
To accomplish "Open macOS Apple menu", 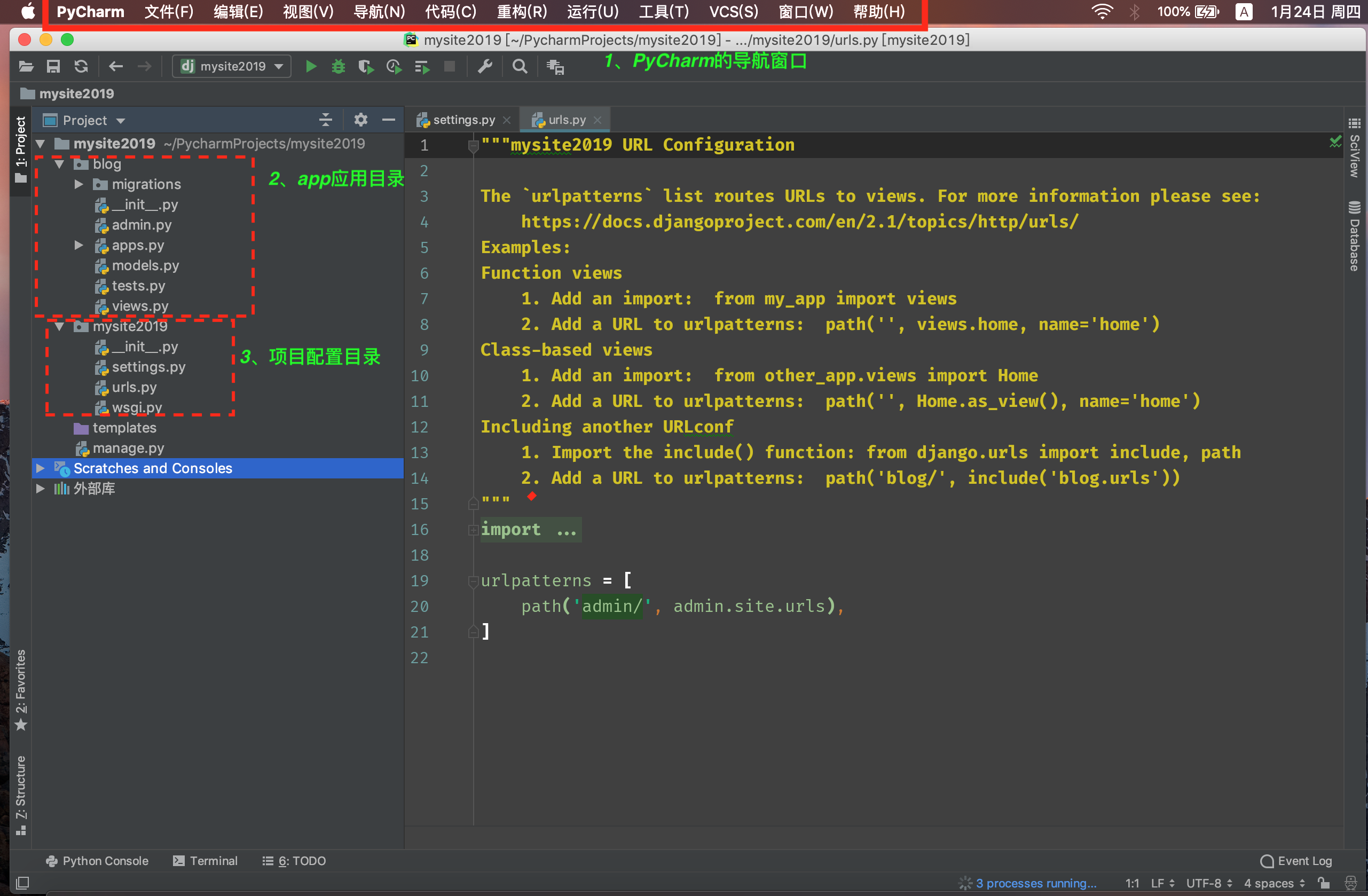I will click(28, 12).
